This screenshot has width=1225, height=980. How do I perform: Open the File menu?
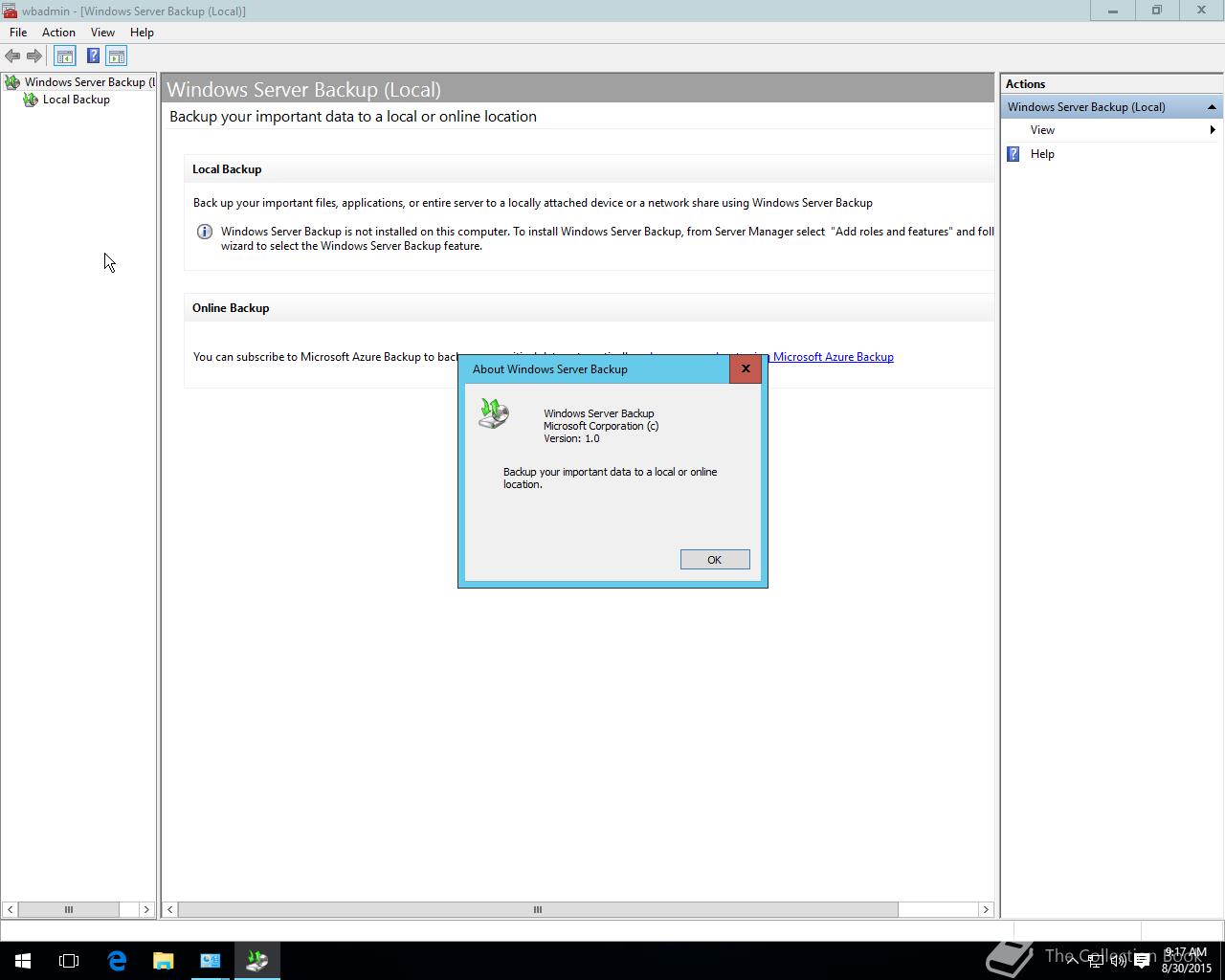point(18,33)
